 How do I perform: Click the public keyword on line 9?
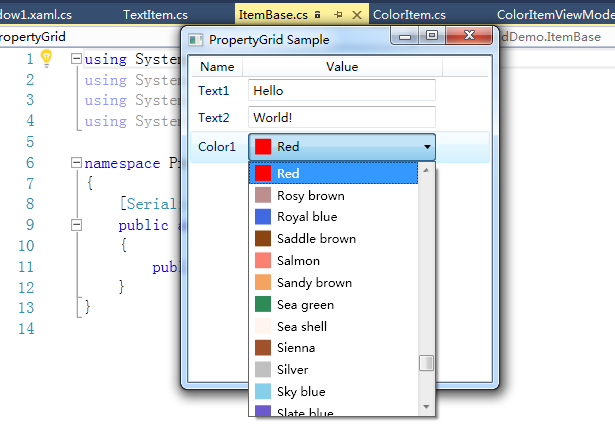point(144,225)
